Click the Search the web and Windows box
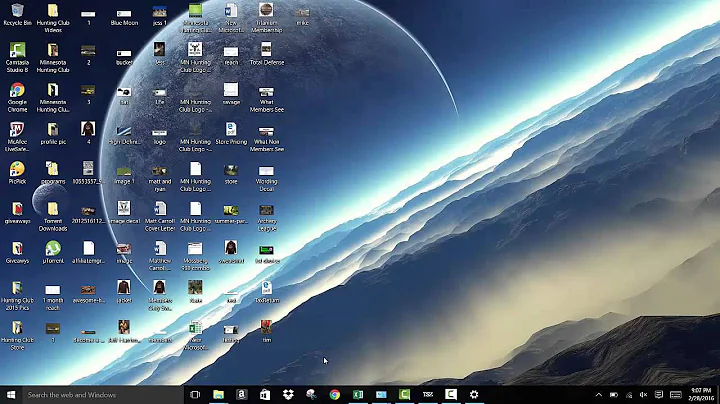The width and height of the screenshot is (720, 404). pos(103,394)
